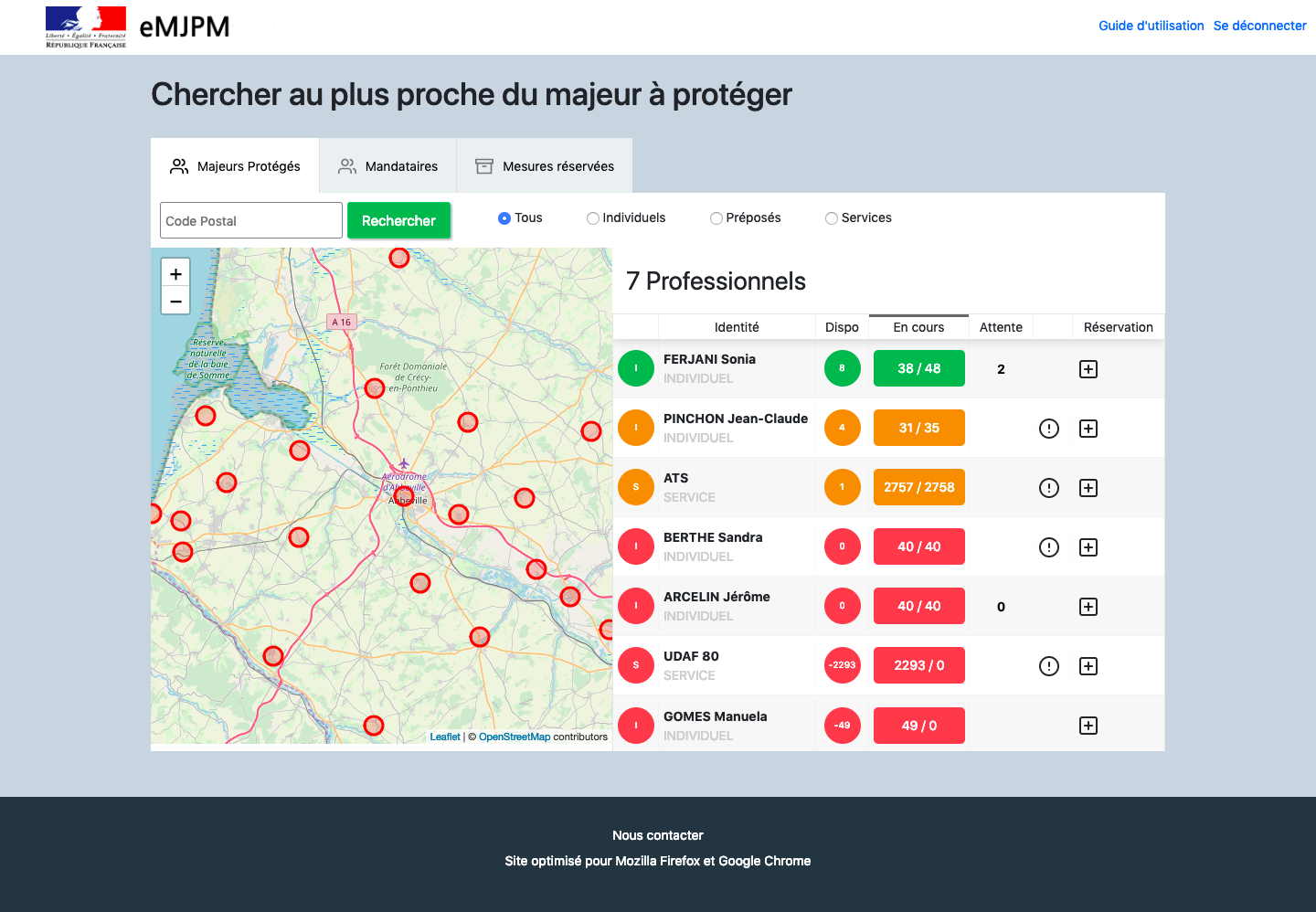Open the Guide d'utilisation link
The height and width of the screenshot is (912, 1316).
click(x=1151, y=26)
